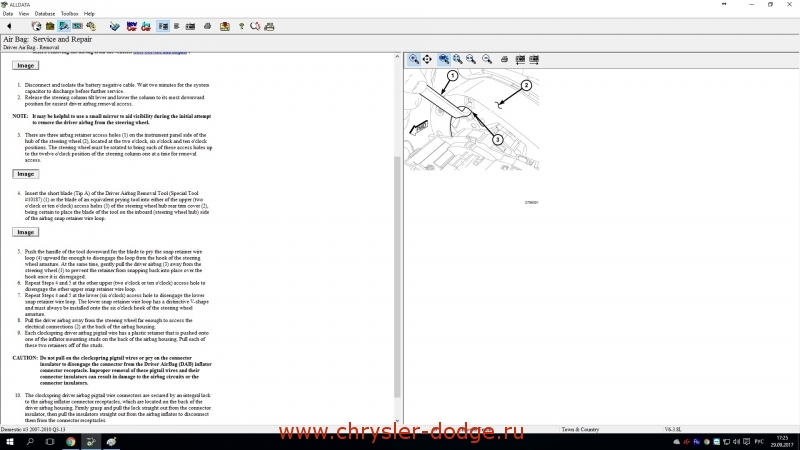Viewport: 800px width, 450px height.
Task: Click 'Town & Country' in status bar
Action: pyautogui.click(x=580, y=430)
